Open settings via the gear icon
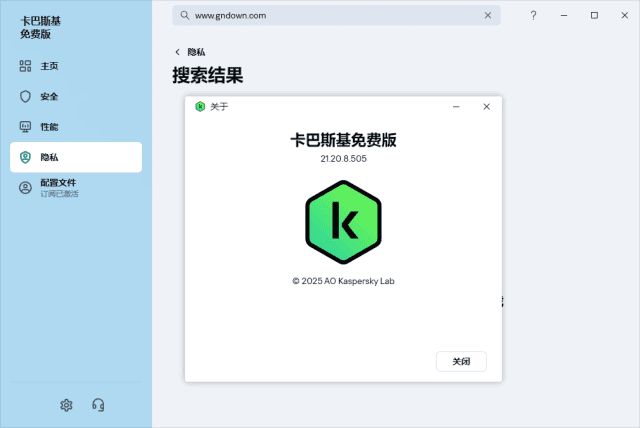Viewport: 640px width, 428px height. click(66, 405)
